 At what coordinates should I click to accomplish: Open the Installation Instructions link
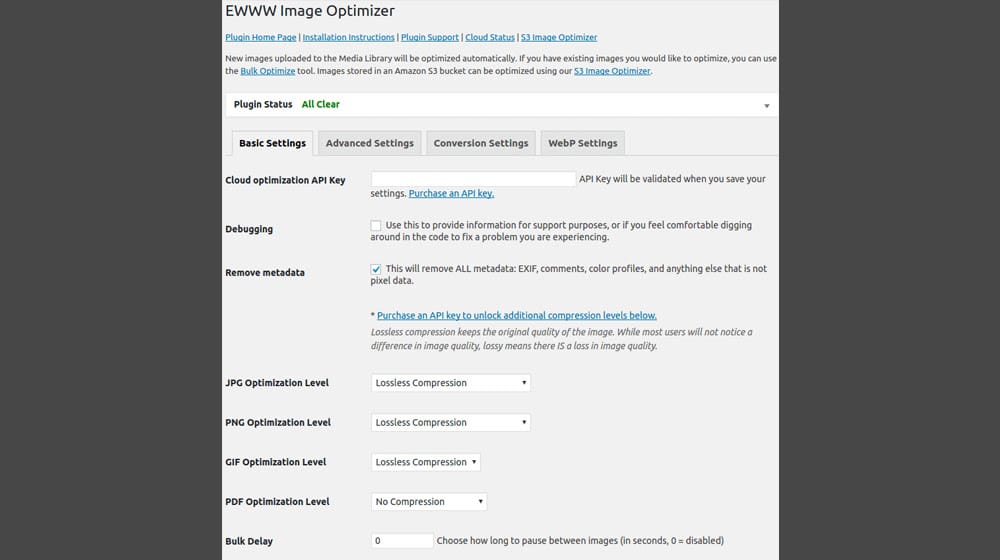348,38
